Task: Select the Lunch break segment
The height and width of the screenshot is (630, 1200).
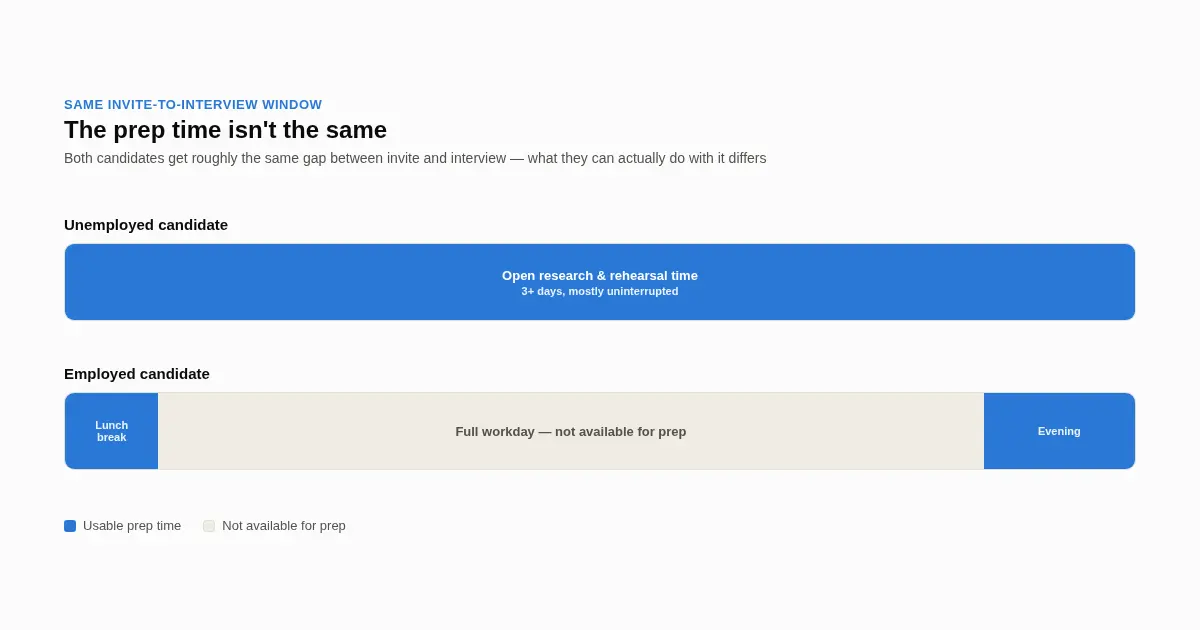Action: click(x=112, y=431)
